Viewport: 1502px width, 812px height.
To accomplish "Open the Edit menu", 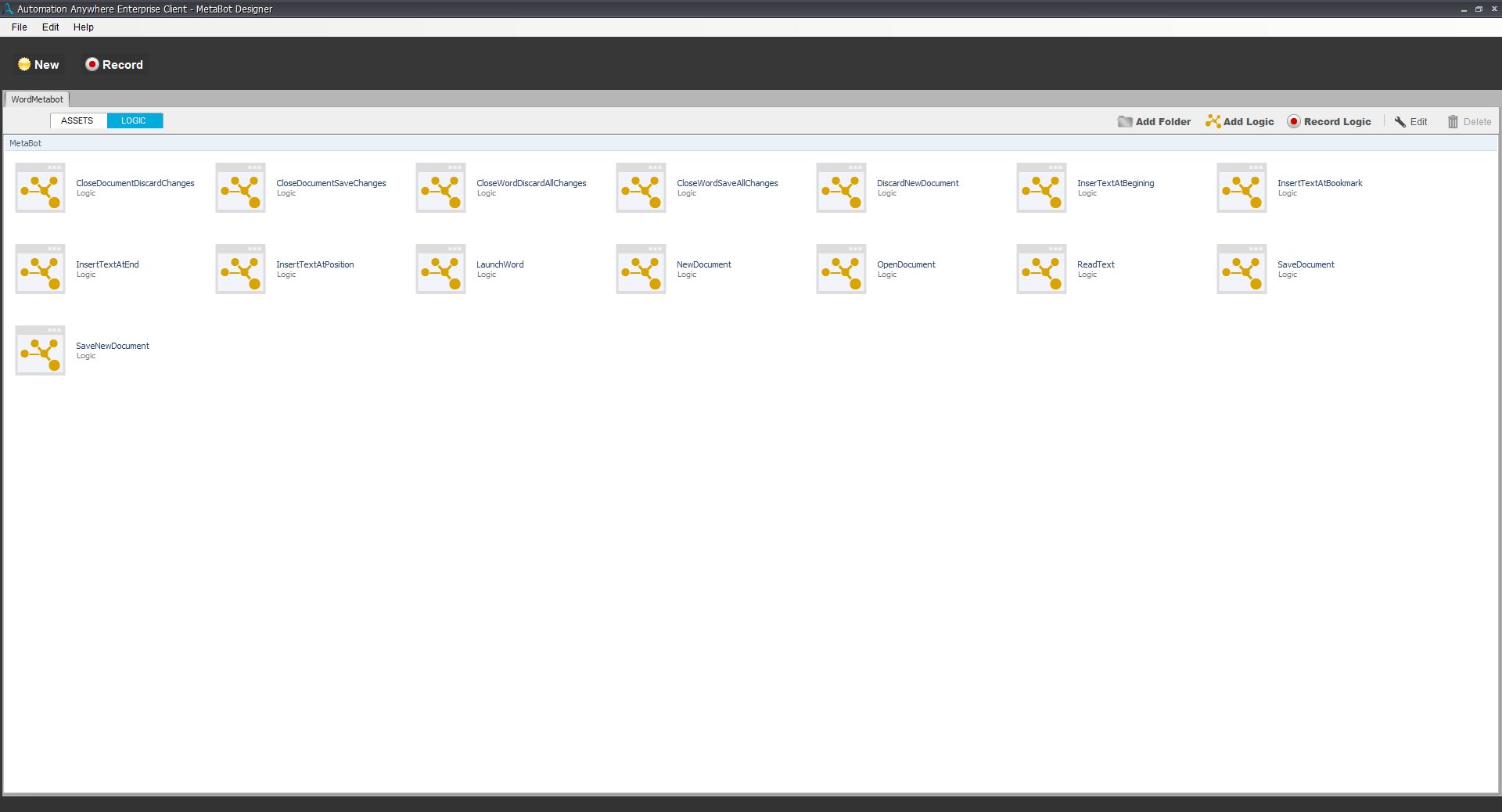I will pos(51,27).
